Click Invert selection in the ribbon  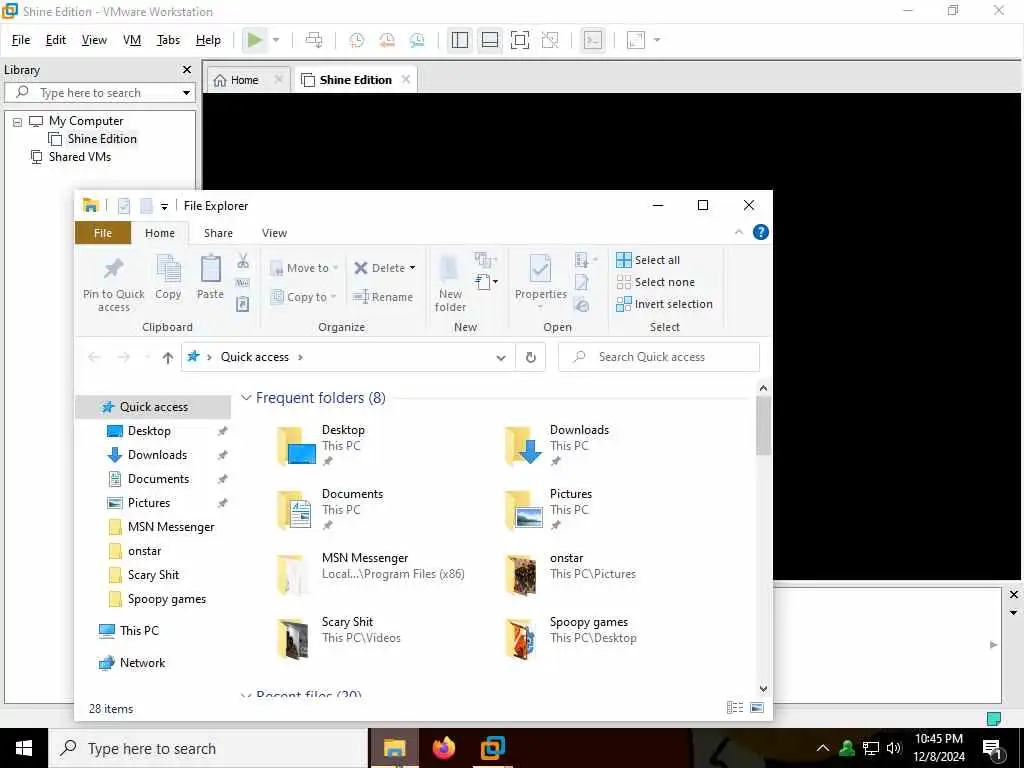click(x=664, y=304)
